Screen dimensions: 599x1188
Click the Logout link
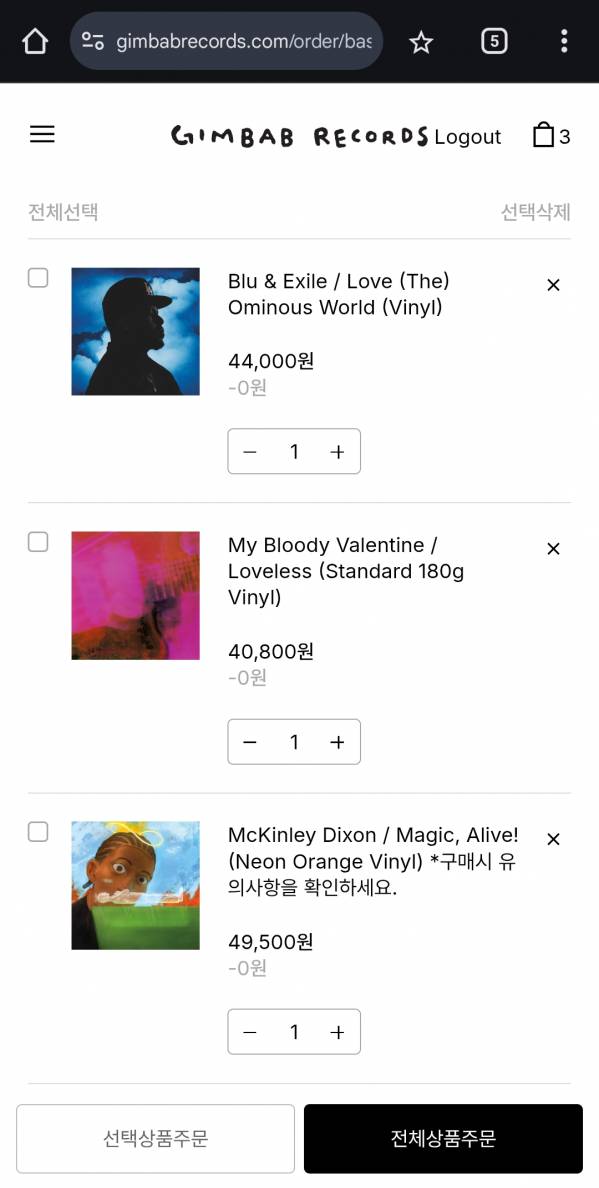[x=467, y=136]
